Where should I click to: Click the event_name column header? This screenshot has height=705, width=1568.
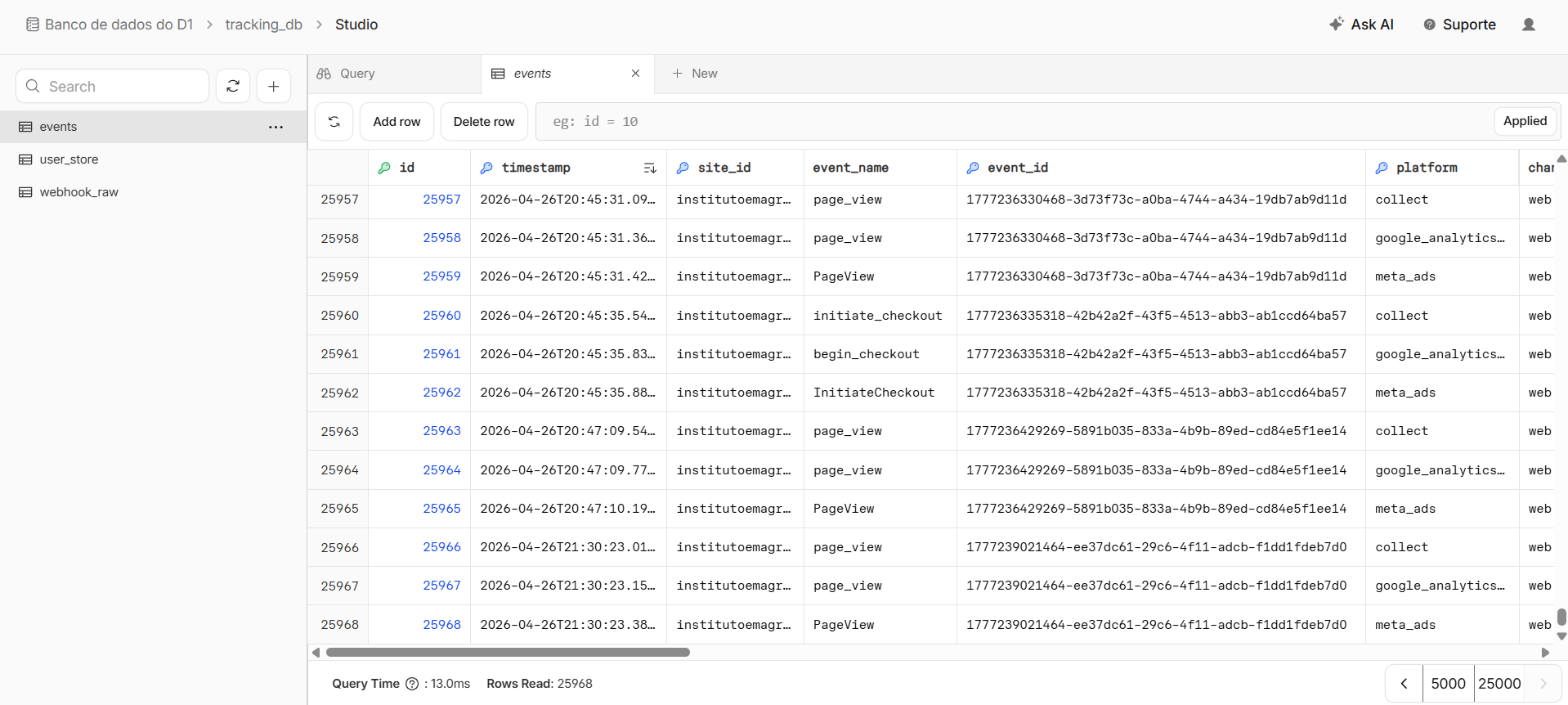click(880, 168)
